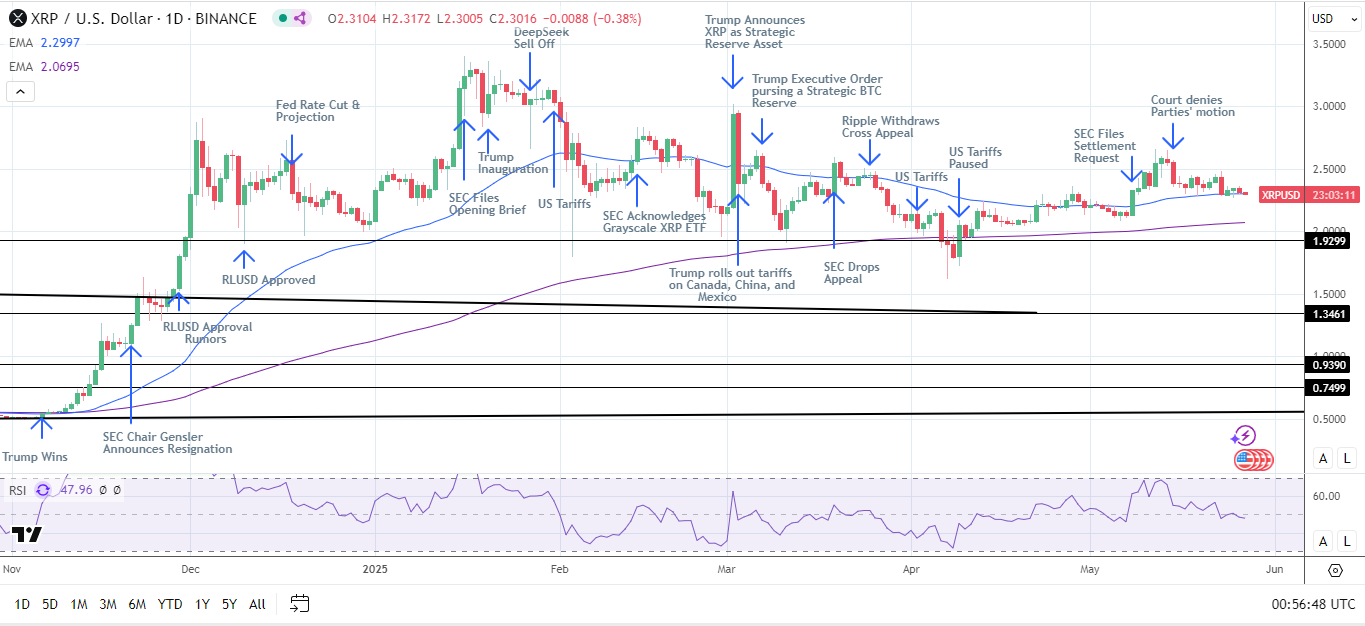Select the YTD time range

(170, 604)
